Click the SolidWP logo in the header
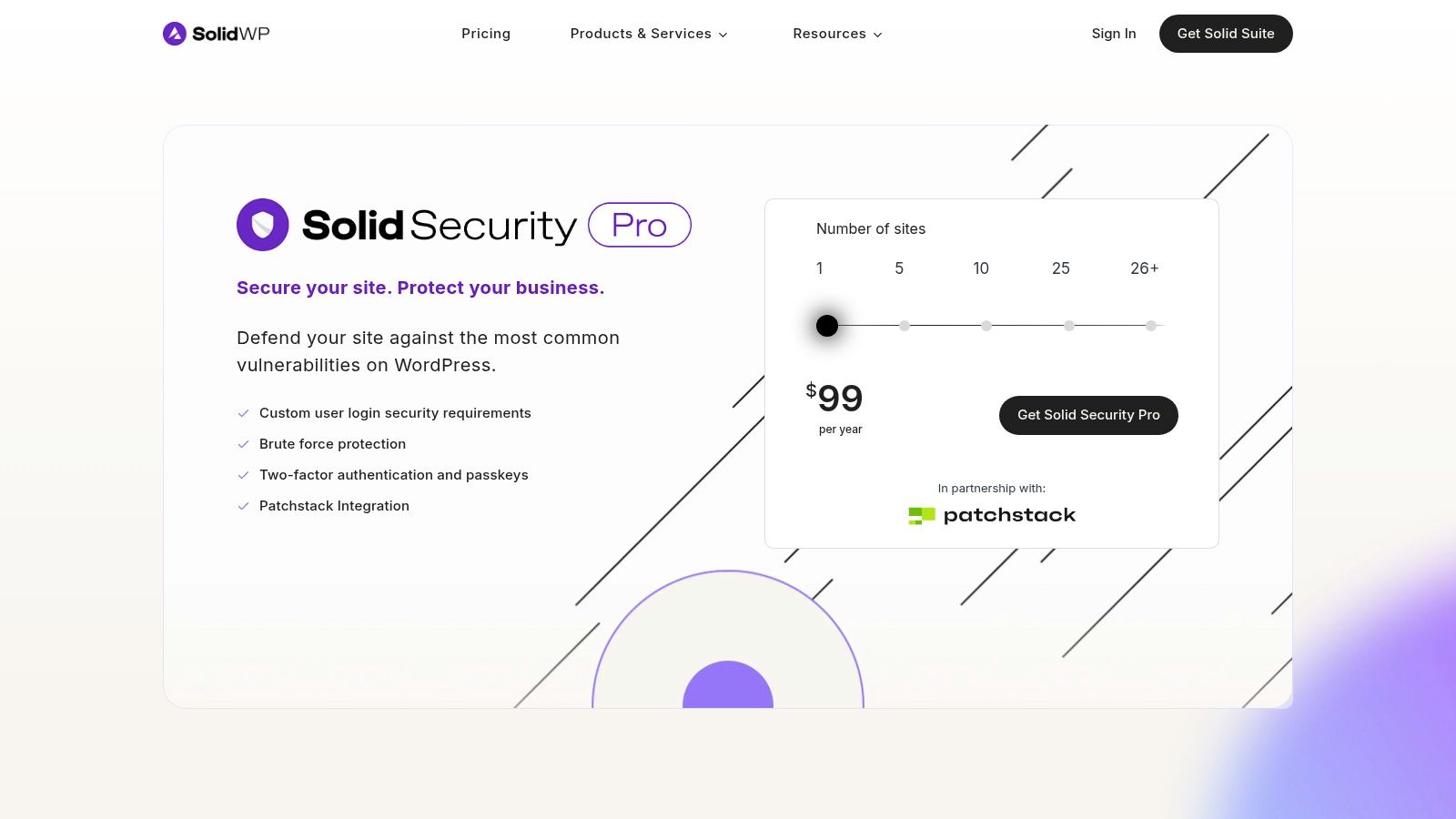This screenshot has width=1456, height=819. pos(216,33)
